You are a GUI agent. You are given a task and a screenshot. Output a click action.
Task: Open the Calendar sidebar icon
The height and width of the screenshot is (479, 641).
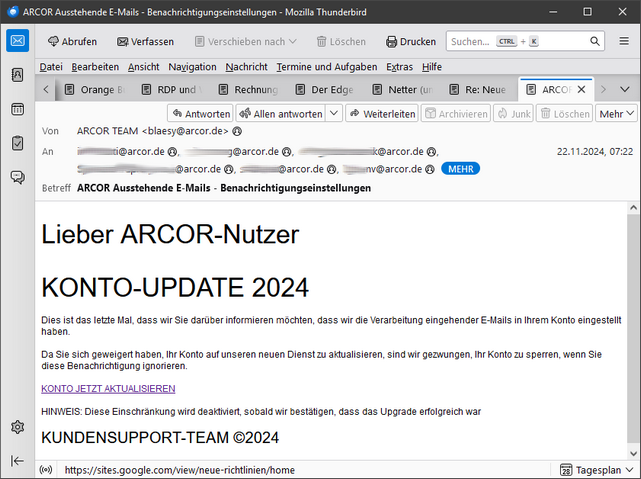tap(18, 109)
